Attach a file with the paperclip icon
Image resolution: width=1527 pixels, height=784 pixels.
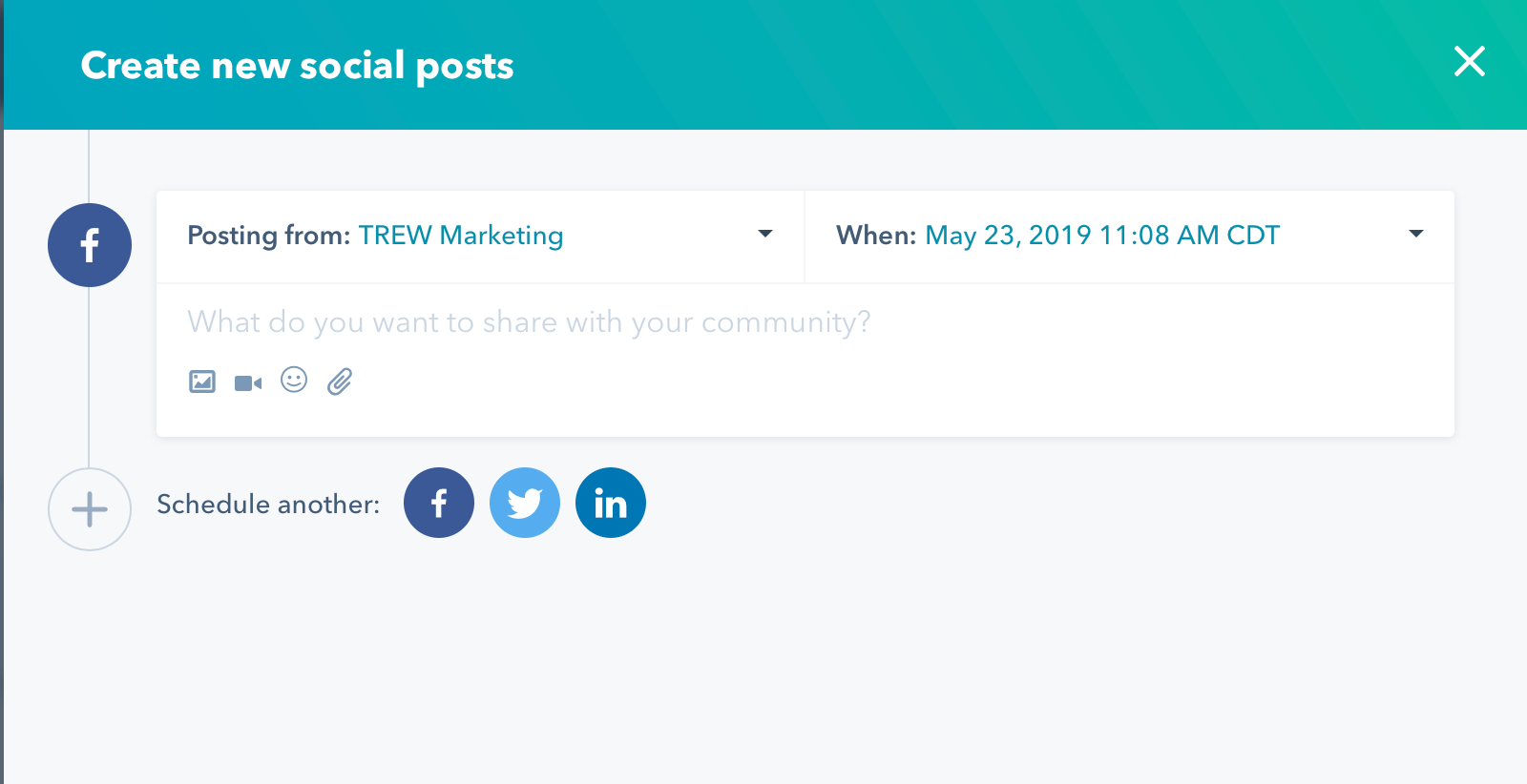coord(340,382)
